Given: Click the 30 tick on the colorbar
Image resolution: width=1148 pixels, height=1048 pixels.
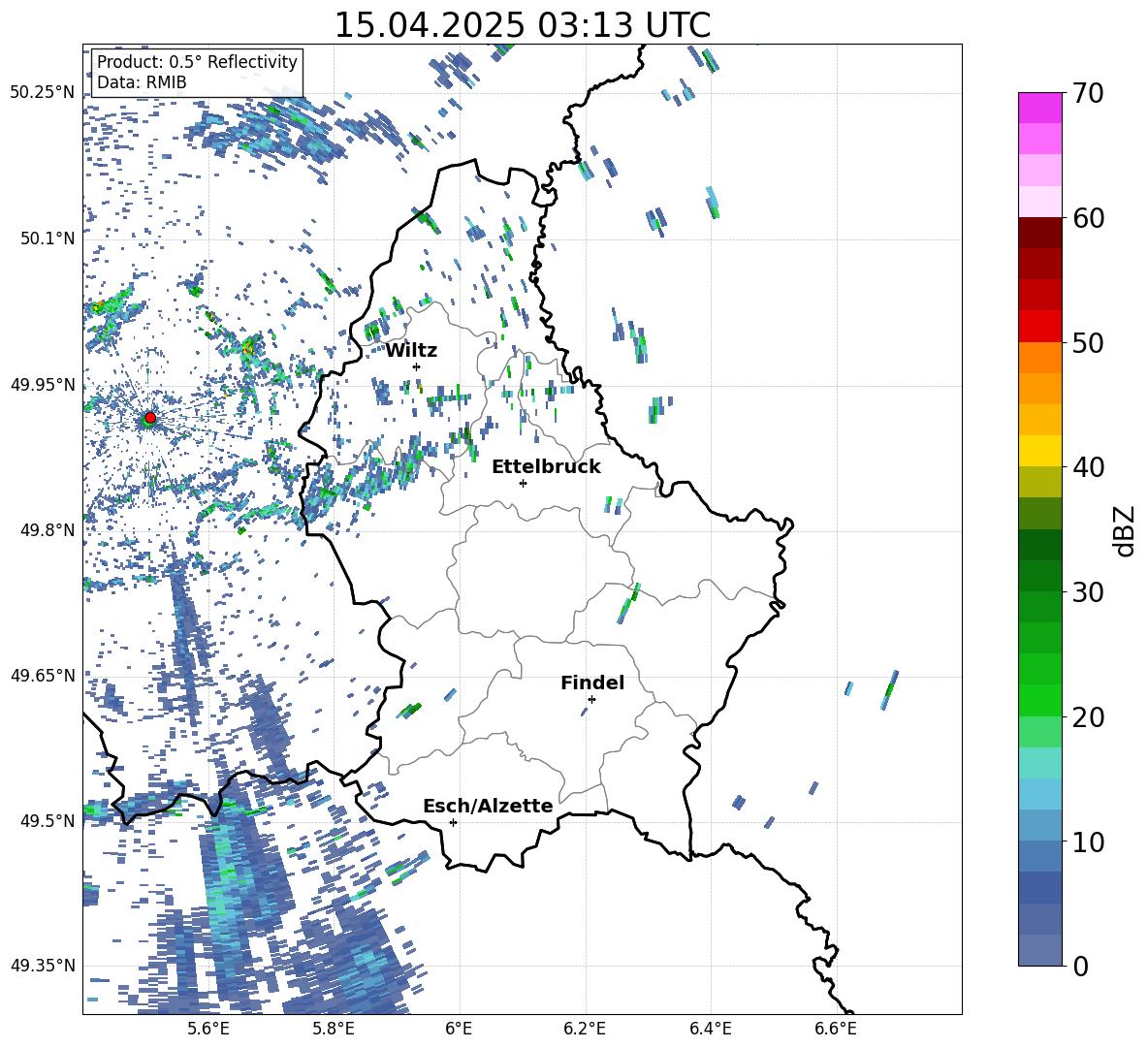Looking at the screenshot, I should tap(1087, 592).
